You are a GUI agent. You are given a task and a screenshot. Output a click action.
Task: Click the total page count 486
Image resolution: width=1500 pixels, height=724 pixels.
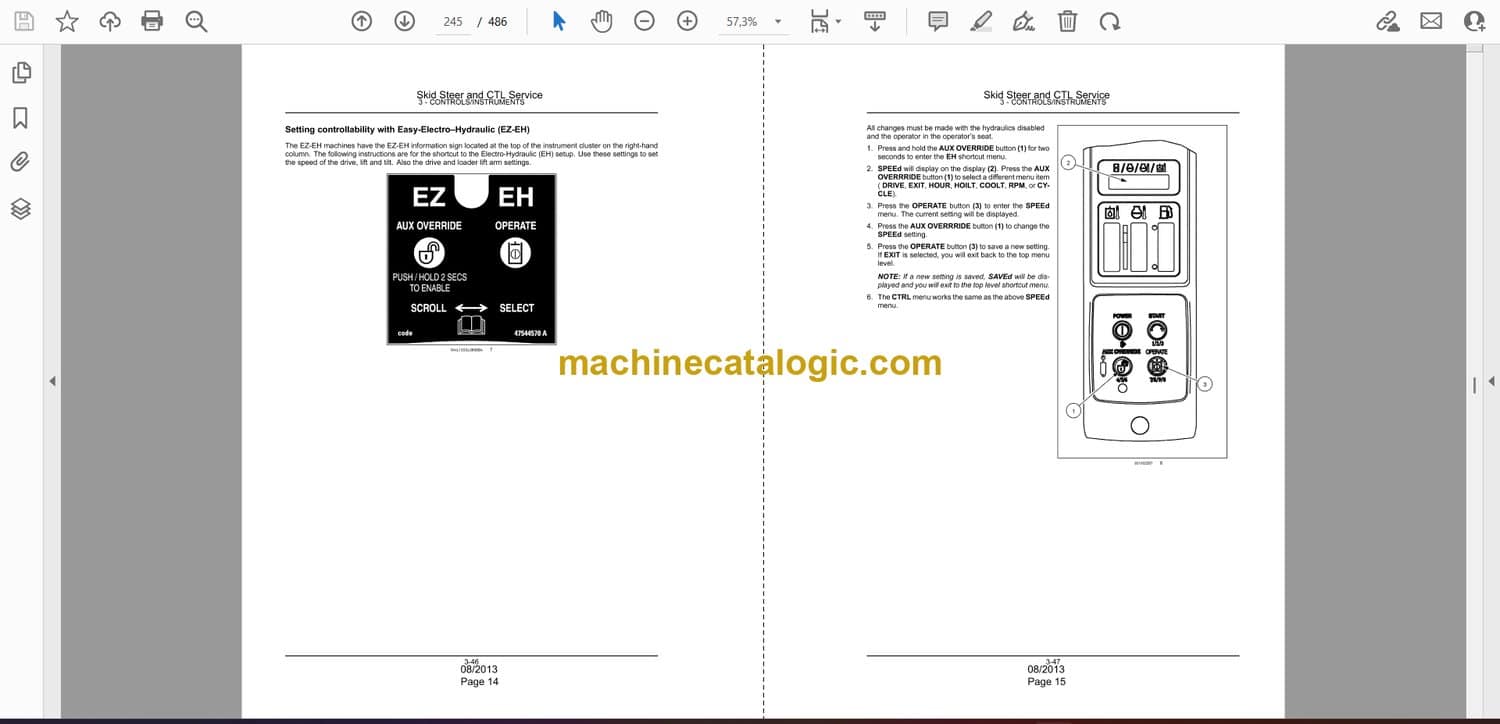click(x=497, y=21)
